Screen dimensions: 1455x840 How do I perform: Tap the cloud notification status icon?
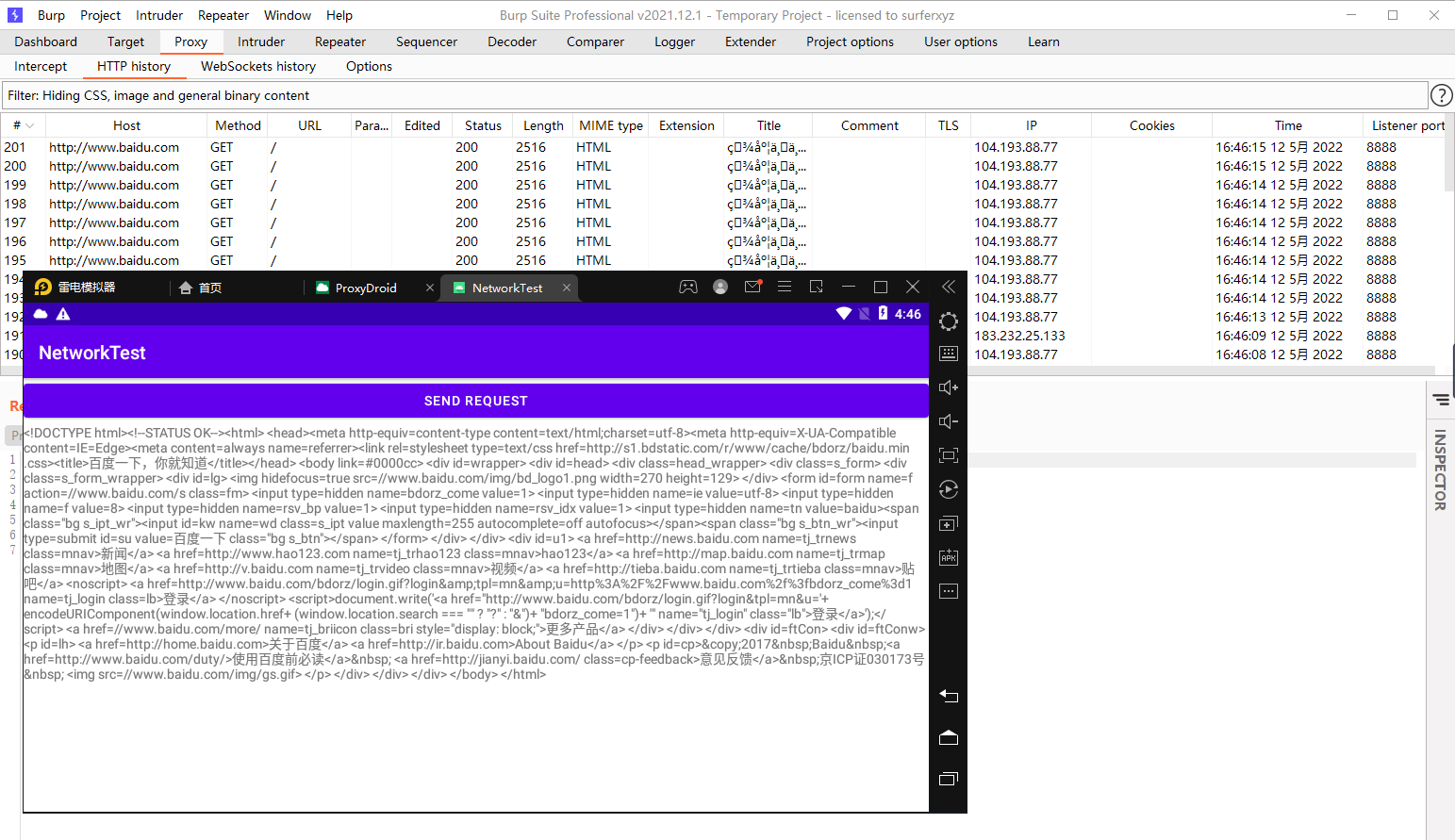tap(41, 314)
